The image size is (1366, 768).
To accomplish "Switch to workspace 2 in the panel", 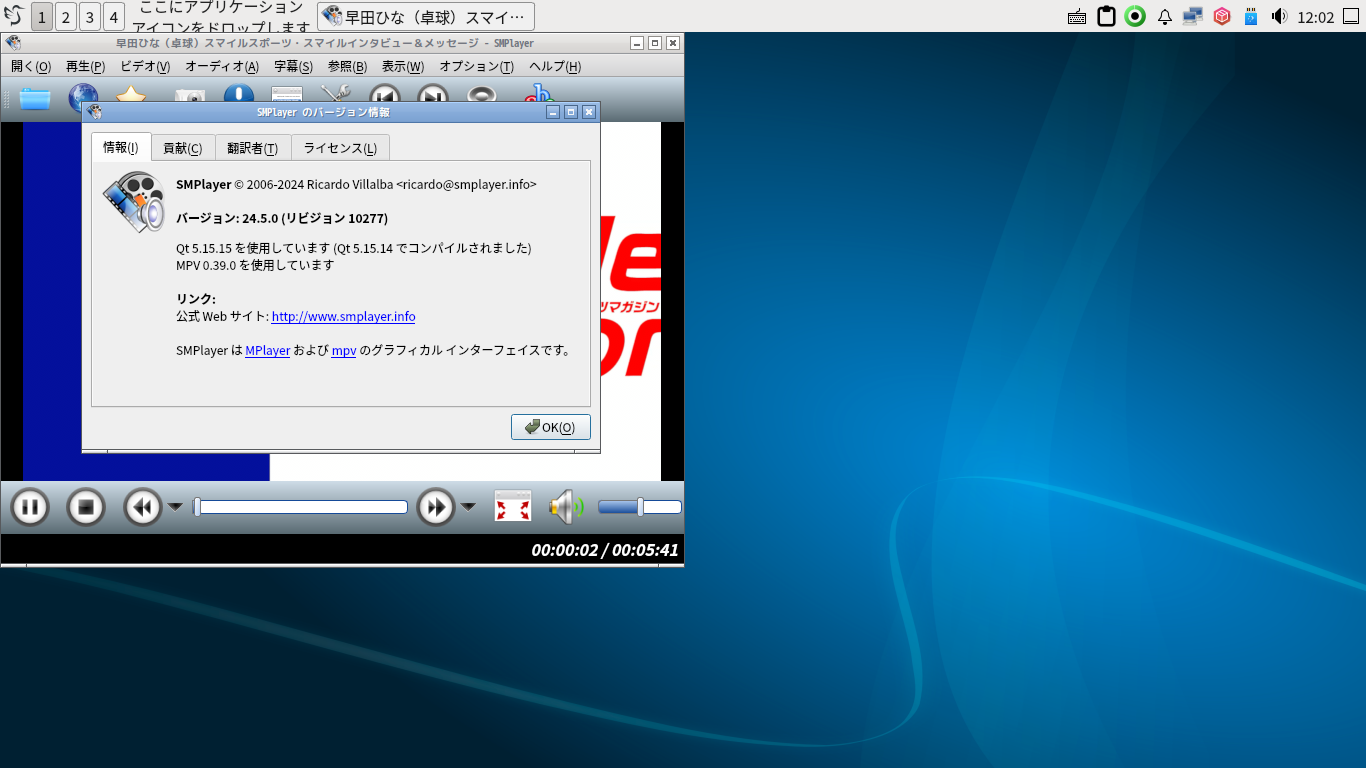I will tap(66, 16).
